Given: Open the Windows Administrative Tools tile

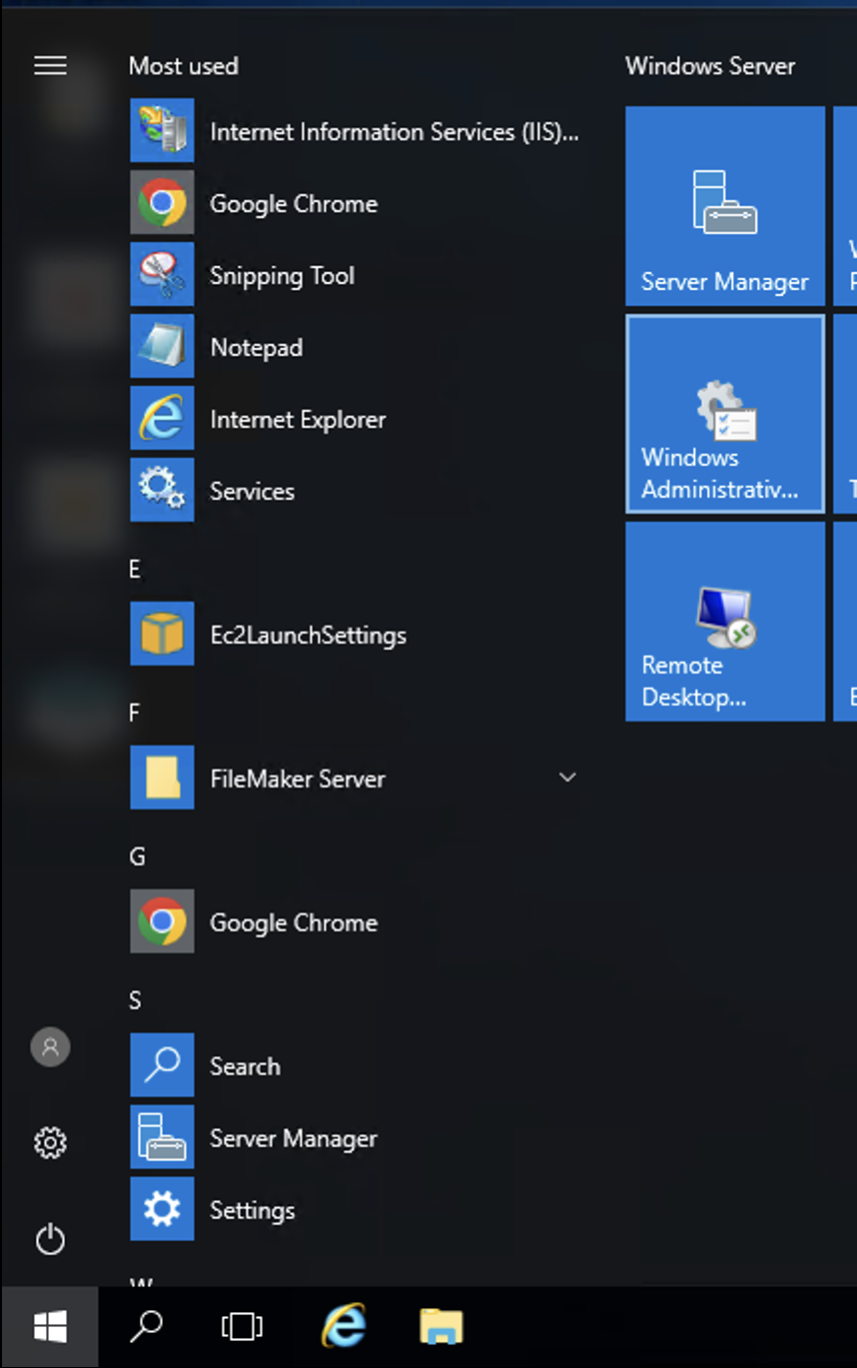Looking at the screenshot, I should pos(724,414).
